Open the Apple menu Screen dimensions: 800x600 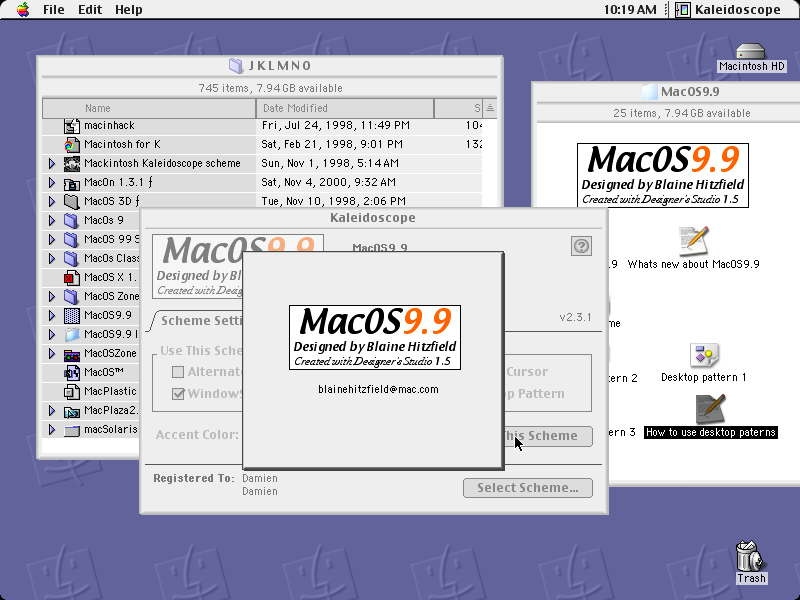point(23,10)
